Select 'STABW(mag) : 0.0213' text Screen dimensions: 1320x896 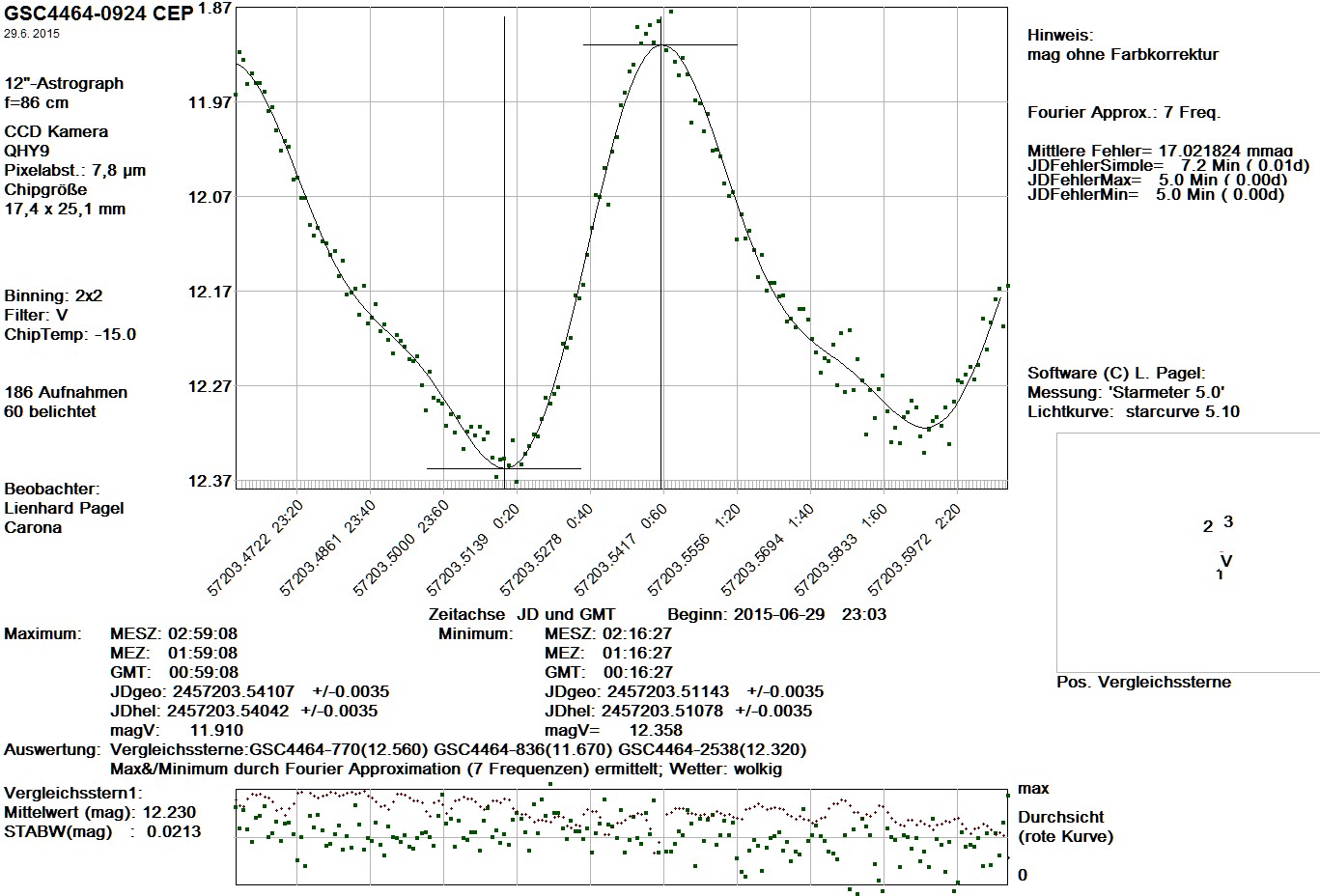point(102,831)
